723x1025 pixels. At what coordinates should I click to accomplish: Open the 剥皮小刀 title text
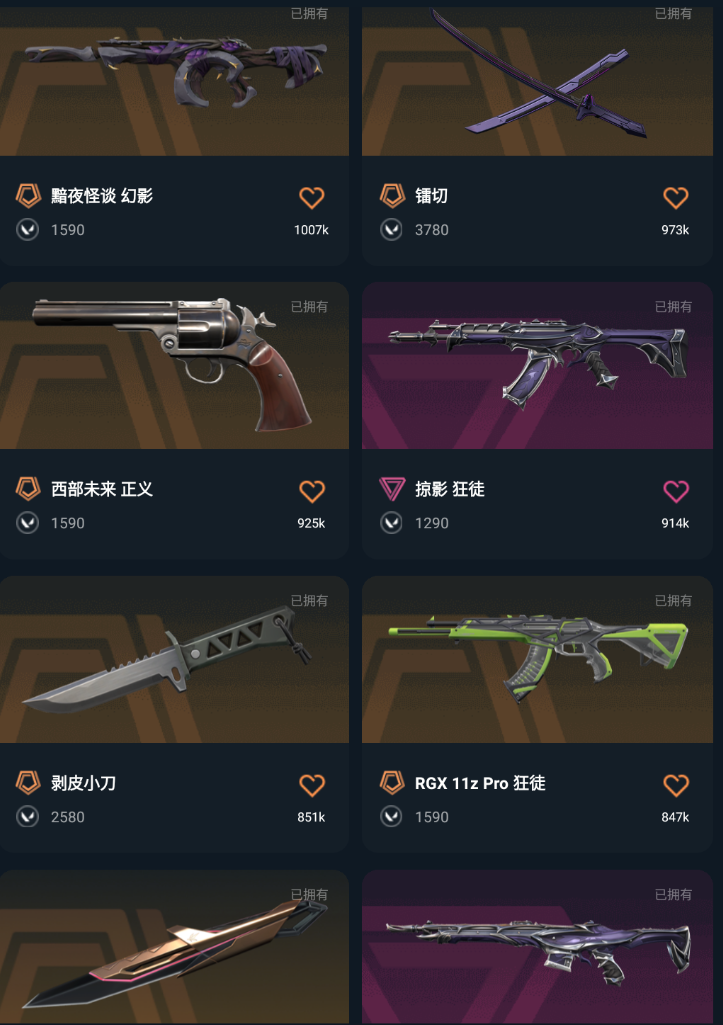[84, 783]
